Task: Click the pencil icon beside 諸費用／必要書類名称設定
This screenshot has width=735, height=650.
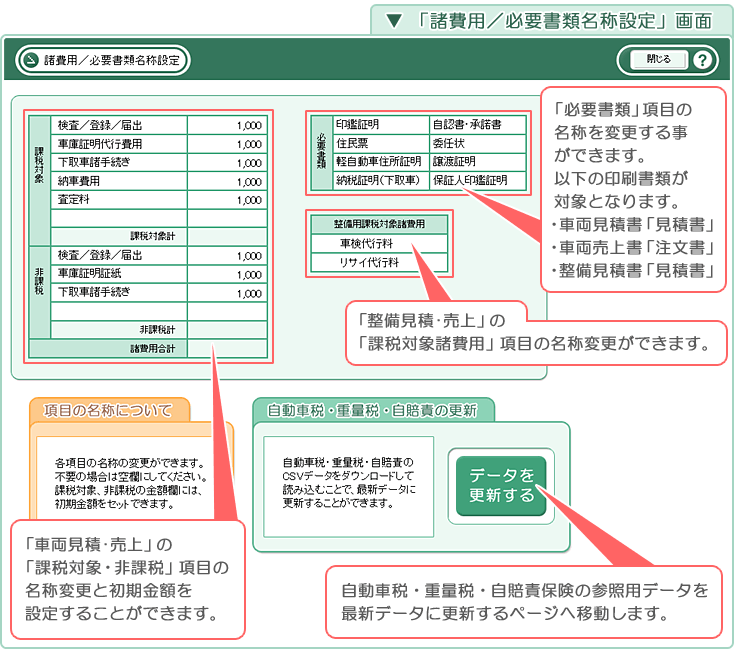Action: (31, 60)
